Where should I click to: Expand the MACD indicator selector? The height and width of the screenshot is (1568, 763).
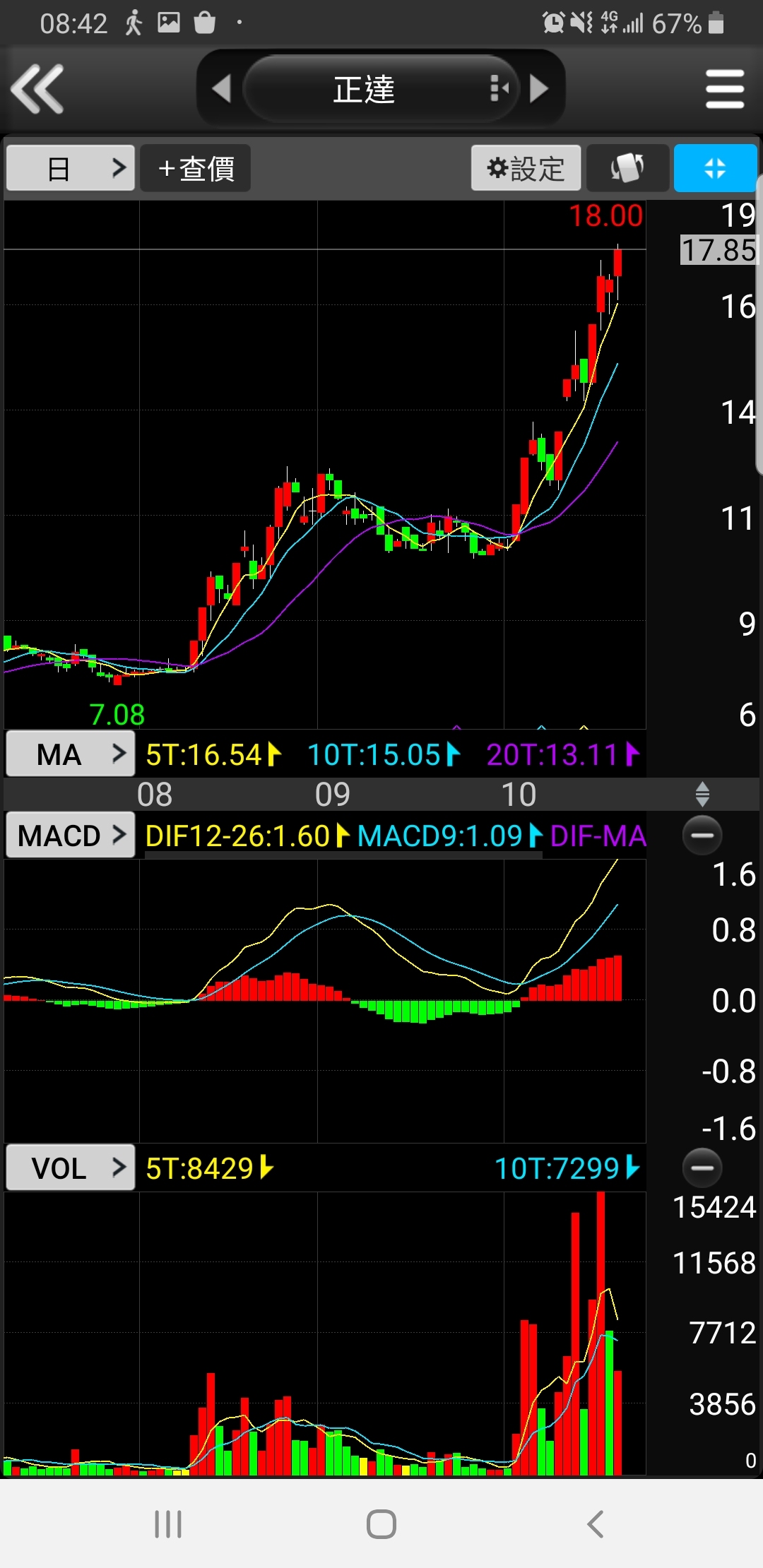tap(70, 835)
